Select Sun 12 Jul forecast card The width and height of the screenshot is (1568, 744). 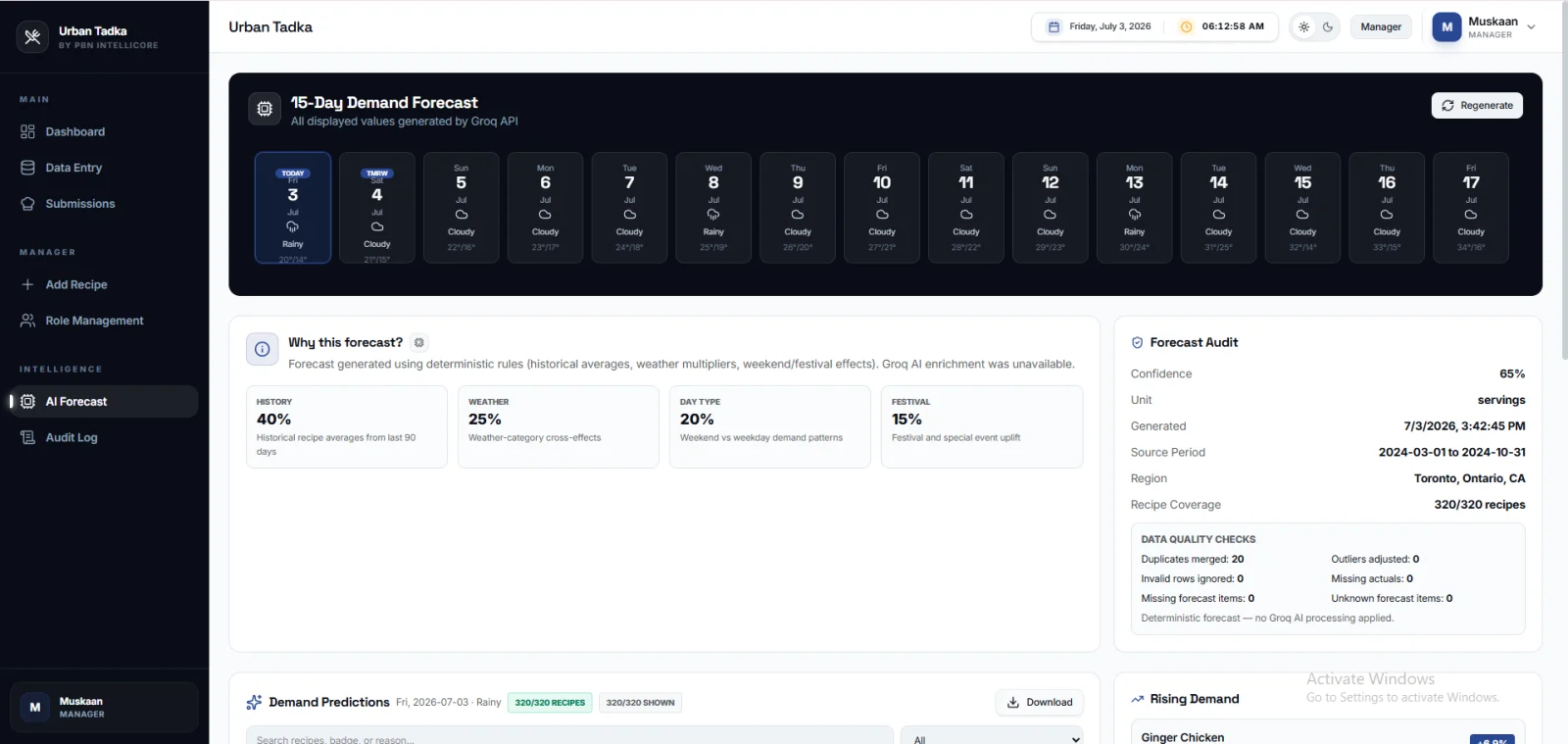click(1051, 208)
